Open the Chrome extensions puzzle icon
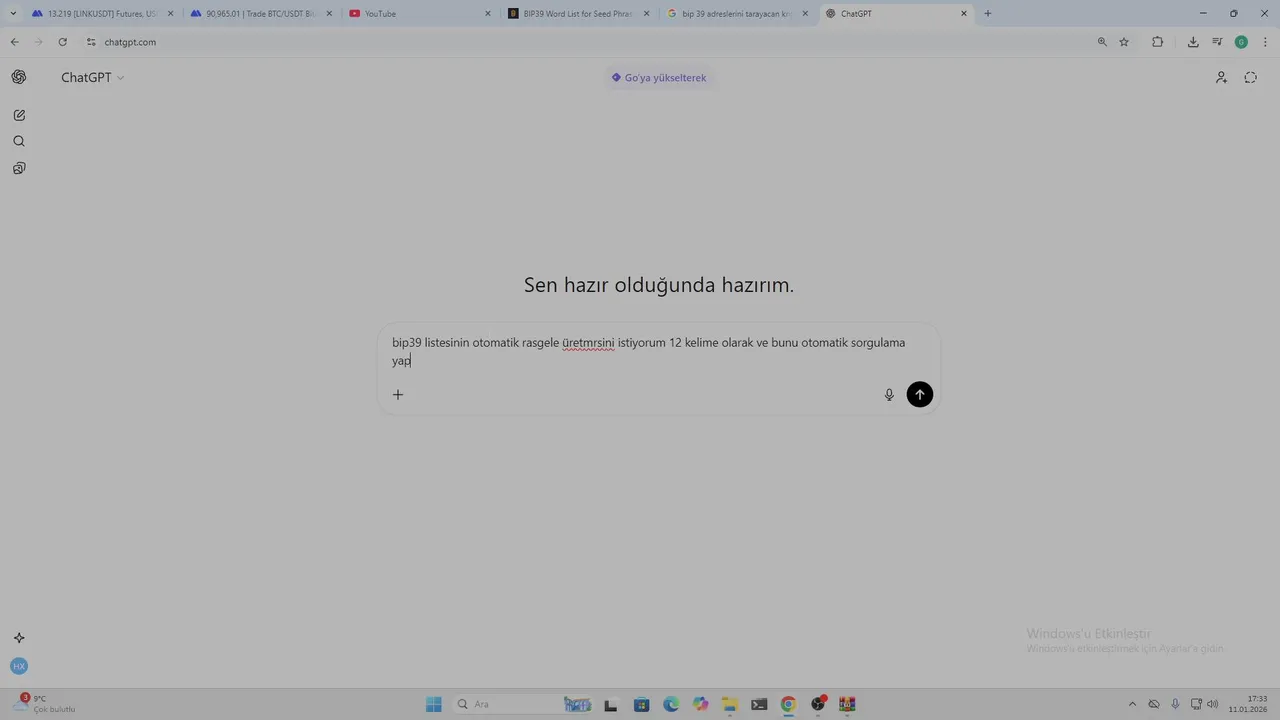This screenshot has width=1280, height=720. pyautogui.click(x=1158, y=42)
